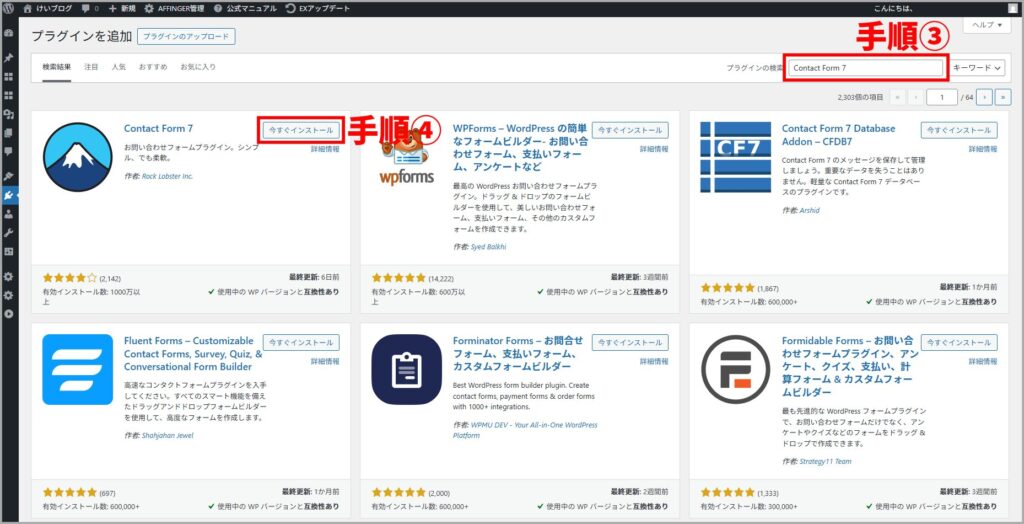Open the comments bubble icon in admin bar

click(86, 7)
